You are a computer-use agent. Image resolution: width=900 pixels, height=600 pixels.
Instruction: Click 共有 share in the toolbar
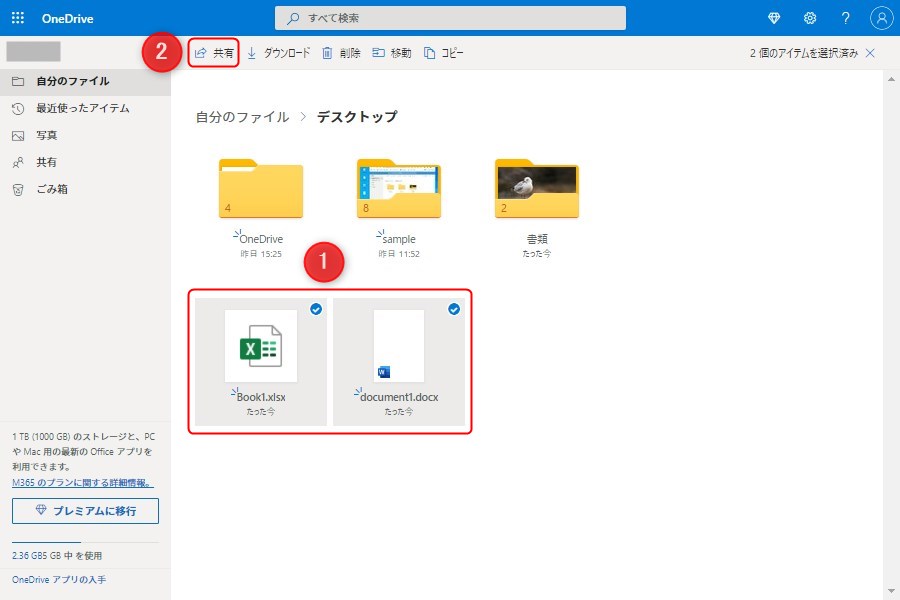pyautogui.click(x=214, y=53)
